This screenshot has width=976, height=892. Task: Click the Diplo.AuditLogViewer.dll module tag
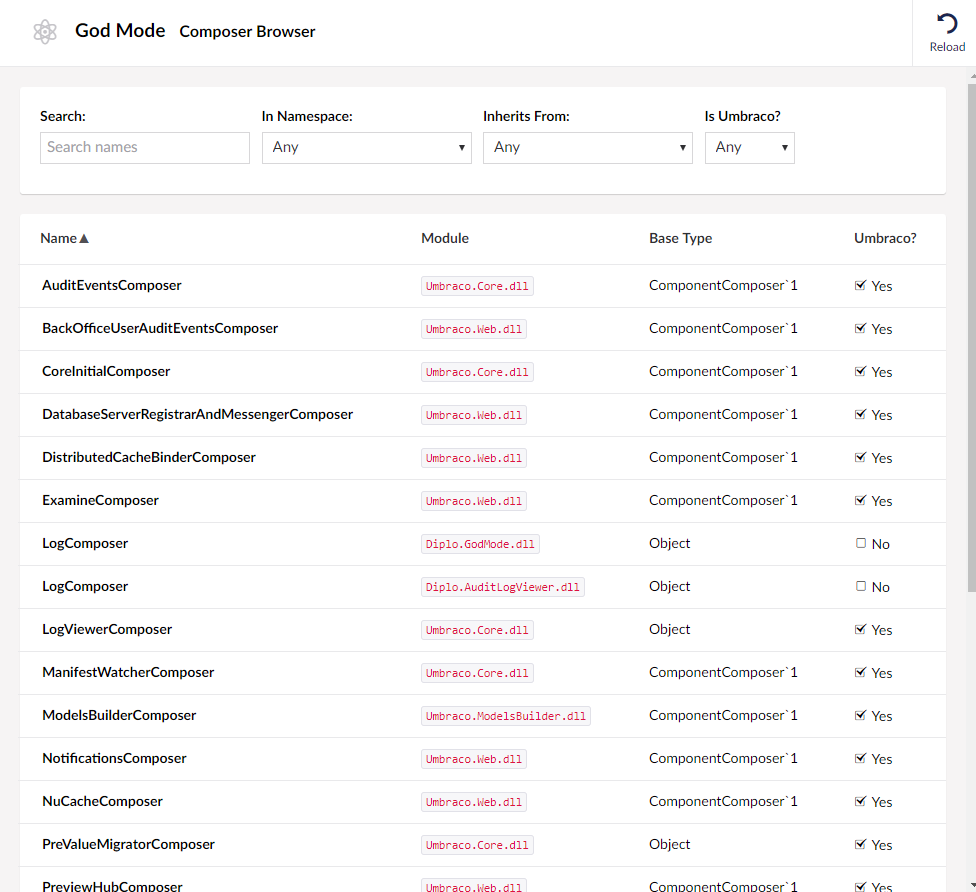pyautogui.click(x=502, y=587)
